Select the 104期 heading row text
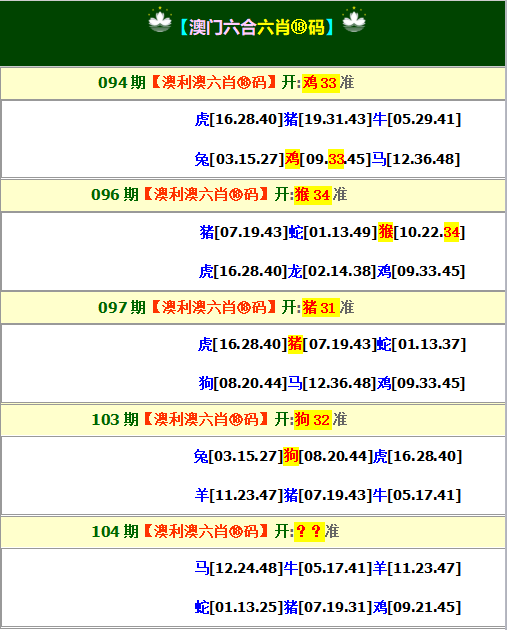The height and width of the screenshot is (630, 507). click(x=215, y=532)
